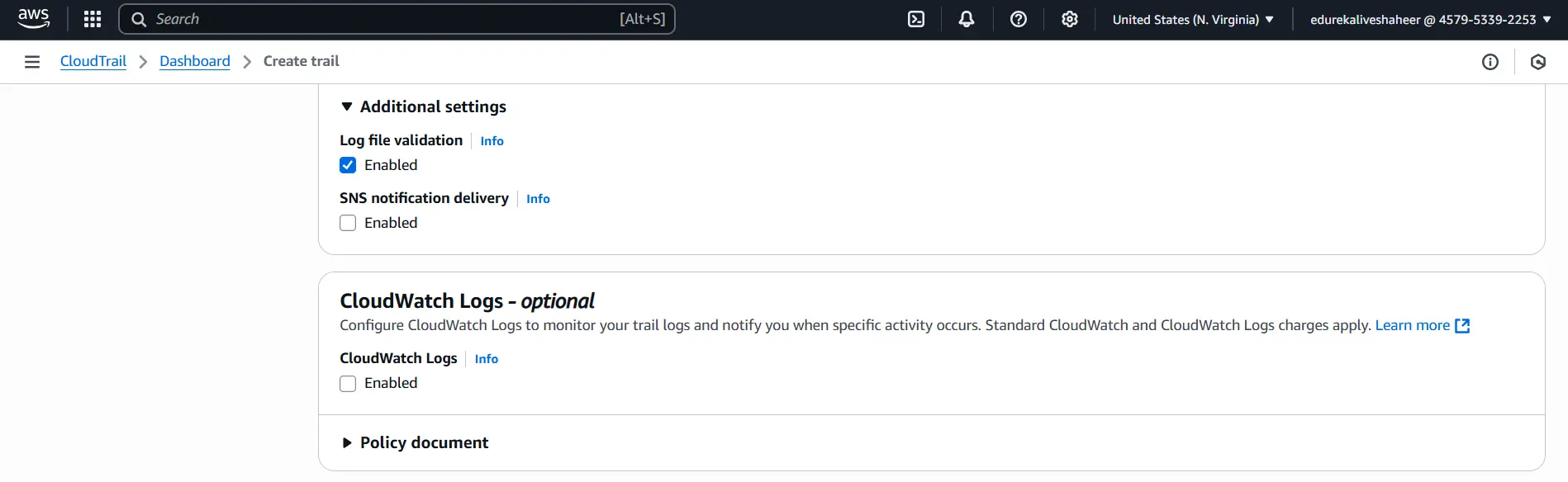Click the hexagon icon at far right

click(x=1538, y=62)
